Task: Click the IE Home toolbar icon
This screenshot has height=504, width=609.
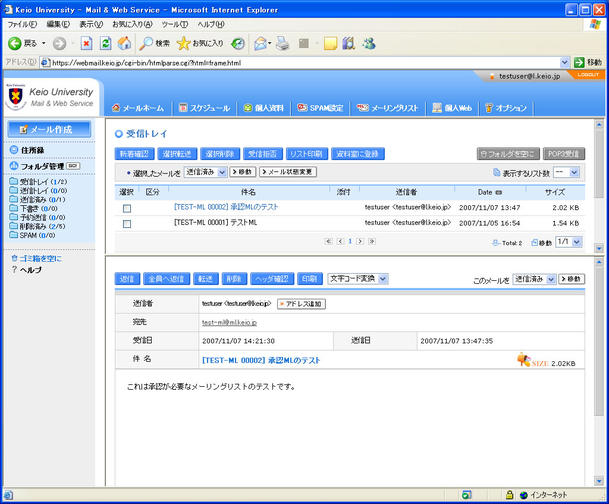Action: coord(124,44)
